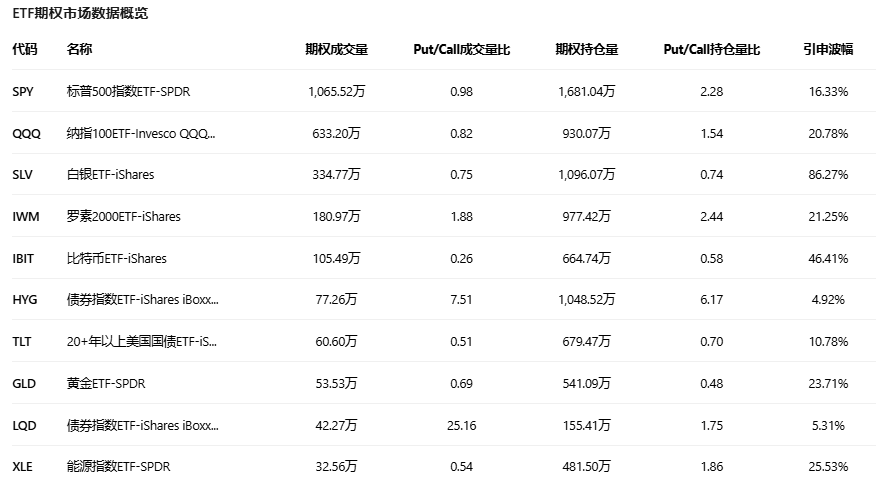
Task: Click the TLT ticker code
Action: [x=22, y=341]
